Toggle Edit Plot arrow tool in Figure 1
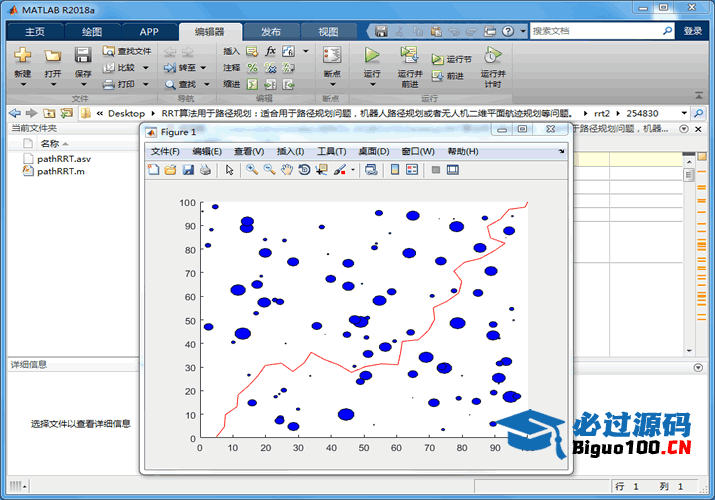The height and width of the screenshot is (500, 715). point(229,170)
